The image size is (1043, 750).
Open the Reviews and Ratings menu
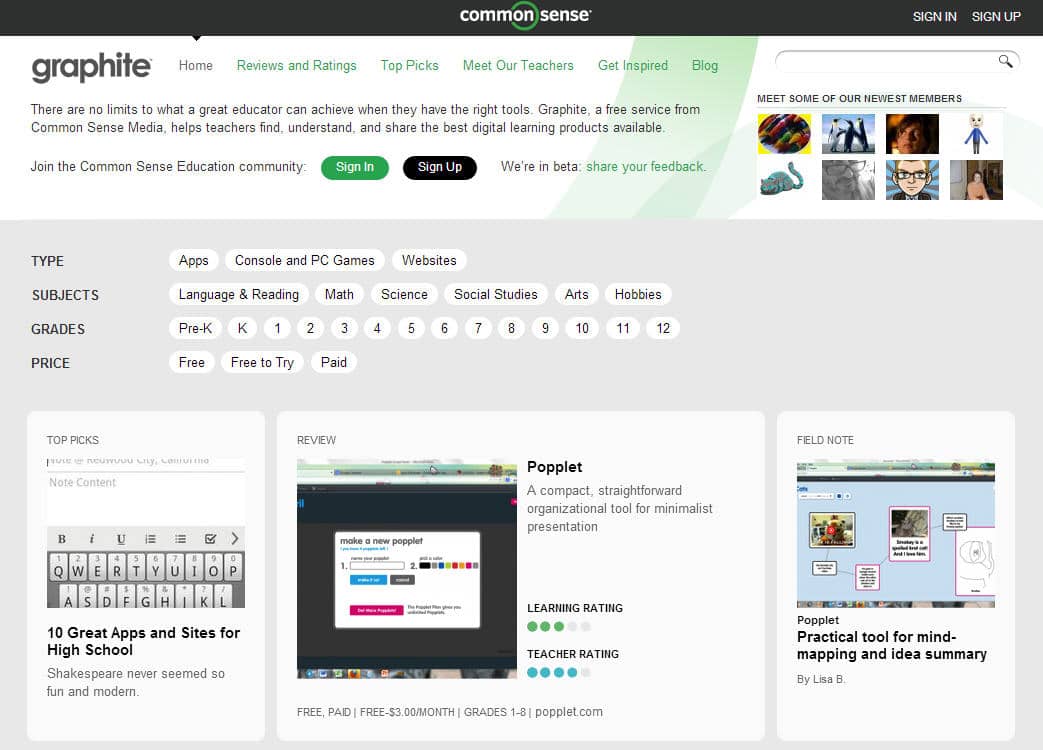296,65
